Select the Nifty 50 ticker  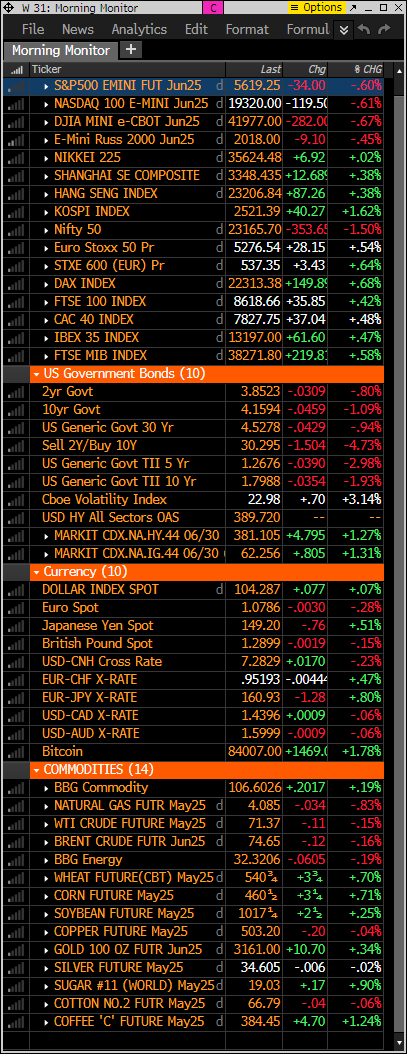click(x=77, y=229)
